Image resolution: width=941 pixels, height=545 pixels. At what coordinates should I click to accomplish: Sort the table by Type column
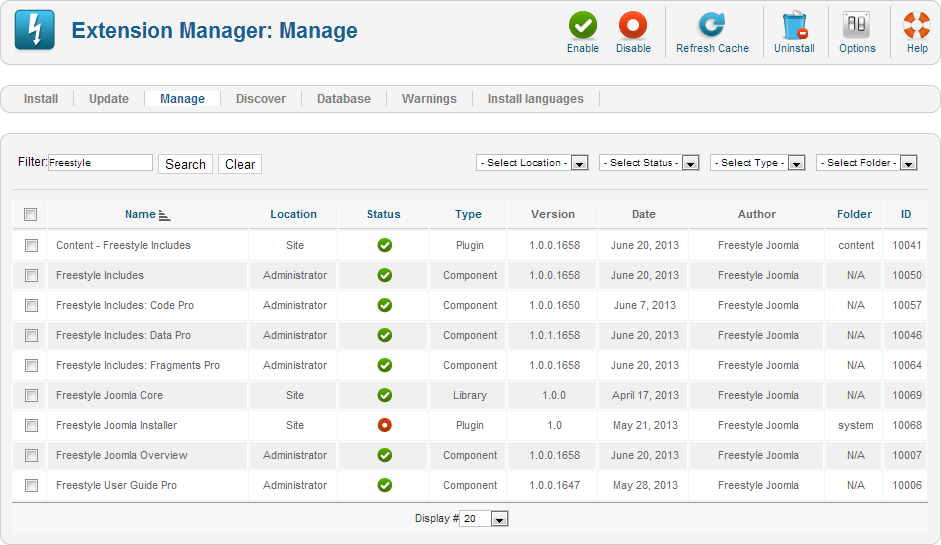coord(468,214)
